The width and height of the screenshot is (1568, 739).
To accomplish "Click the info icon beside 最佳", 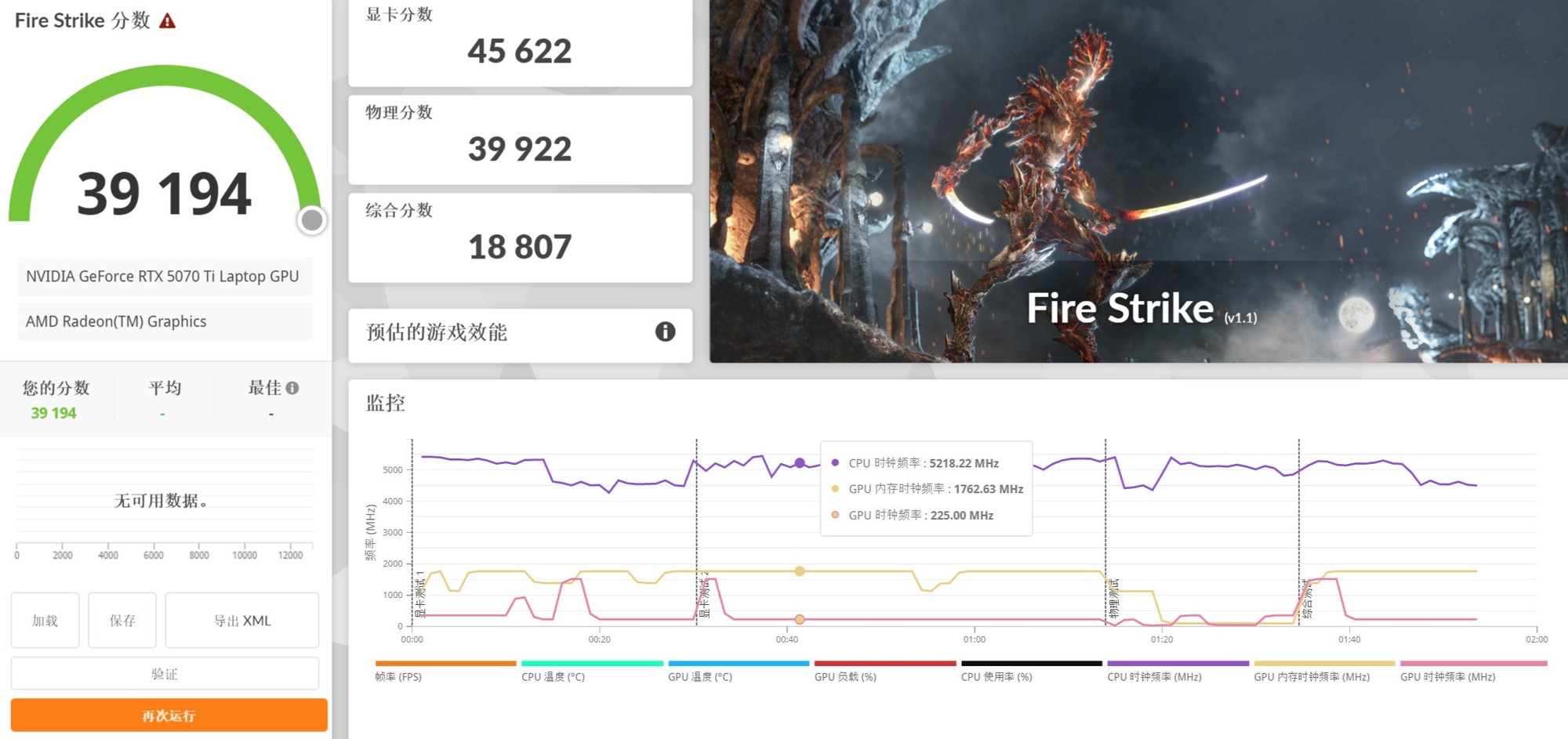I will point(292,388).
